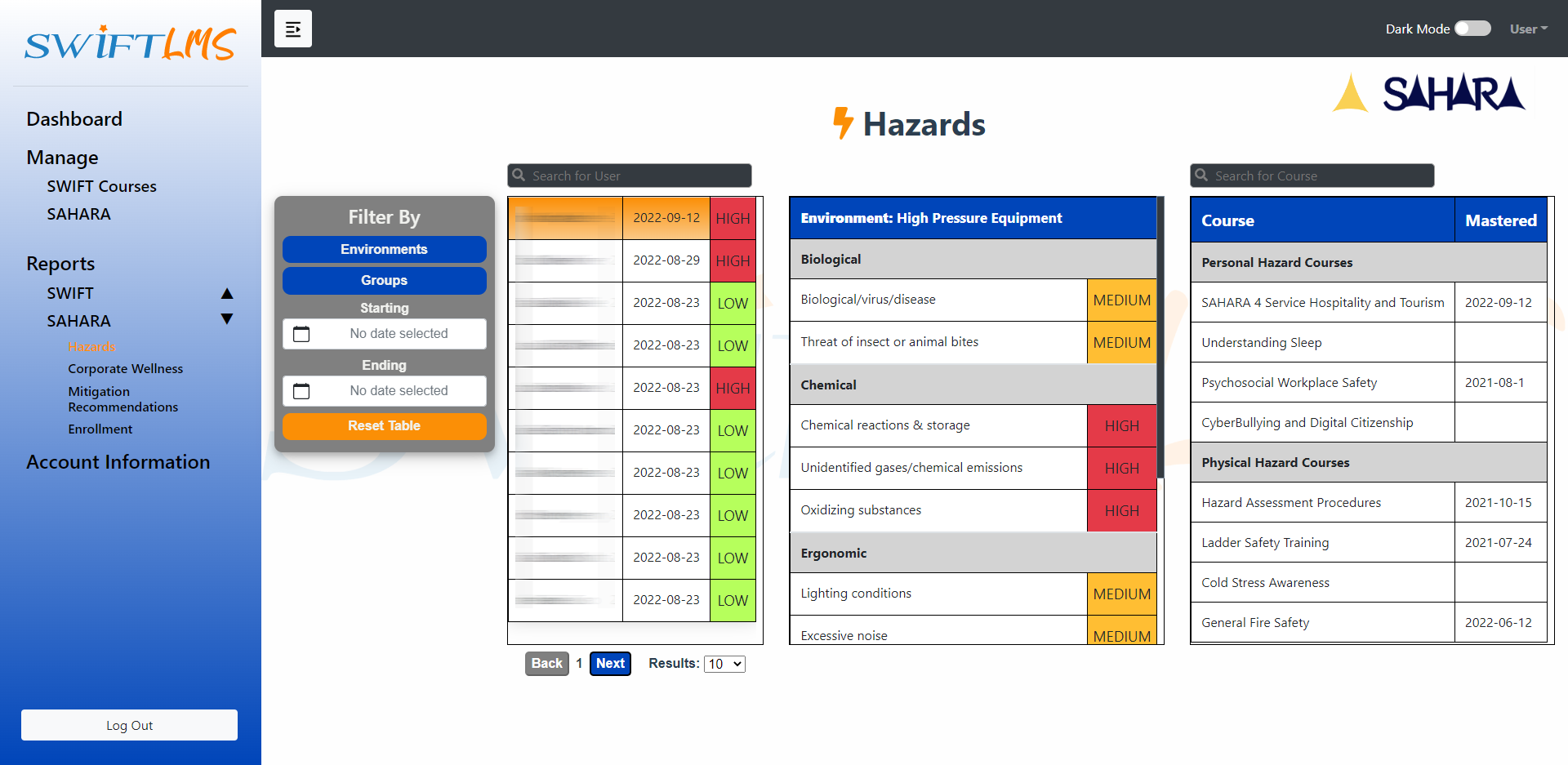
Task: Click the lightning bolt Hazards icon
Action: click(842, 123)
